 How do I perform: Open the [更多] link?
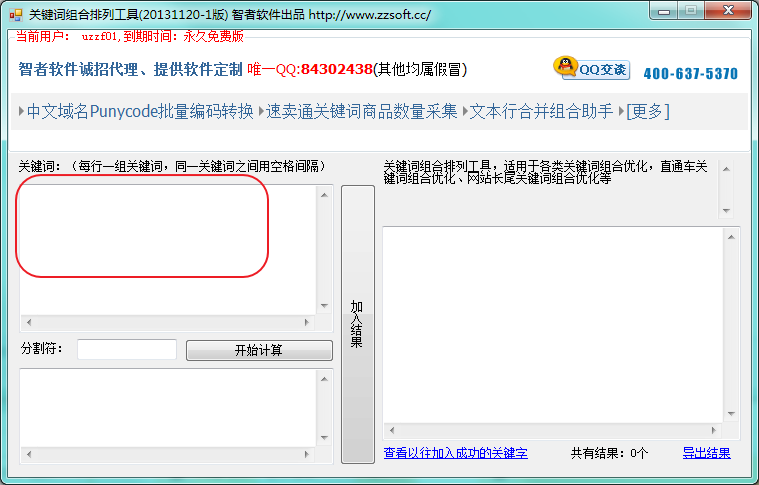648,111
